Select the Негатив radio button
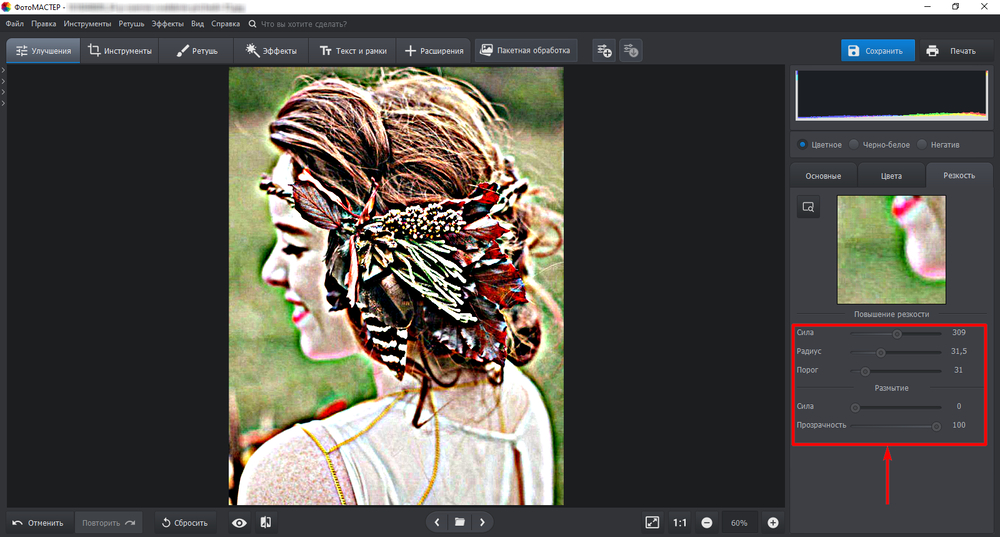The width and height of the screenshot is (1000, 537). (922, 144)
